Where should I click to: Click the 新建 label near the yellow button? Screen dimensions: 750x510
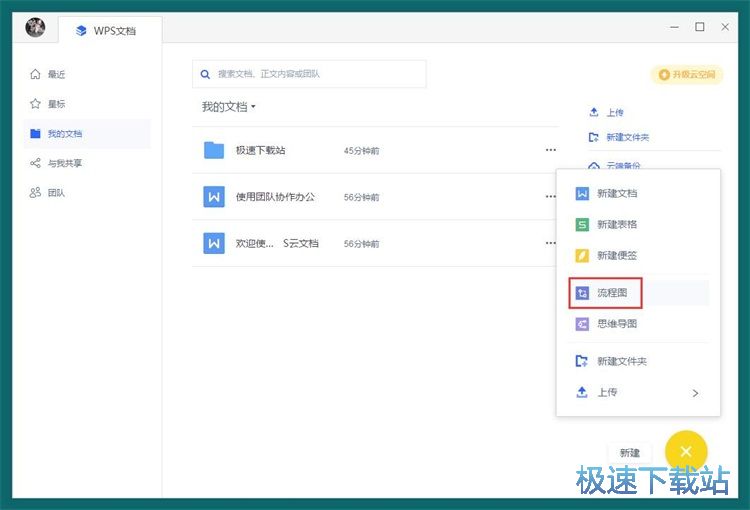pyautogui.click(x=629, y=453)
